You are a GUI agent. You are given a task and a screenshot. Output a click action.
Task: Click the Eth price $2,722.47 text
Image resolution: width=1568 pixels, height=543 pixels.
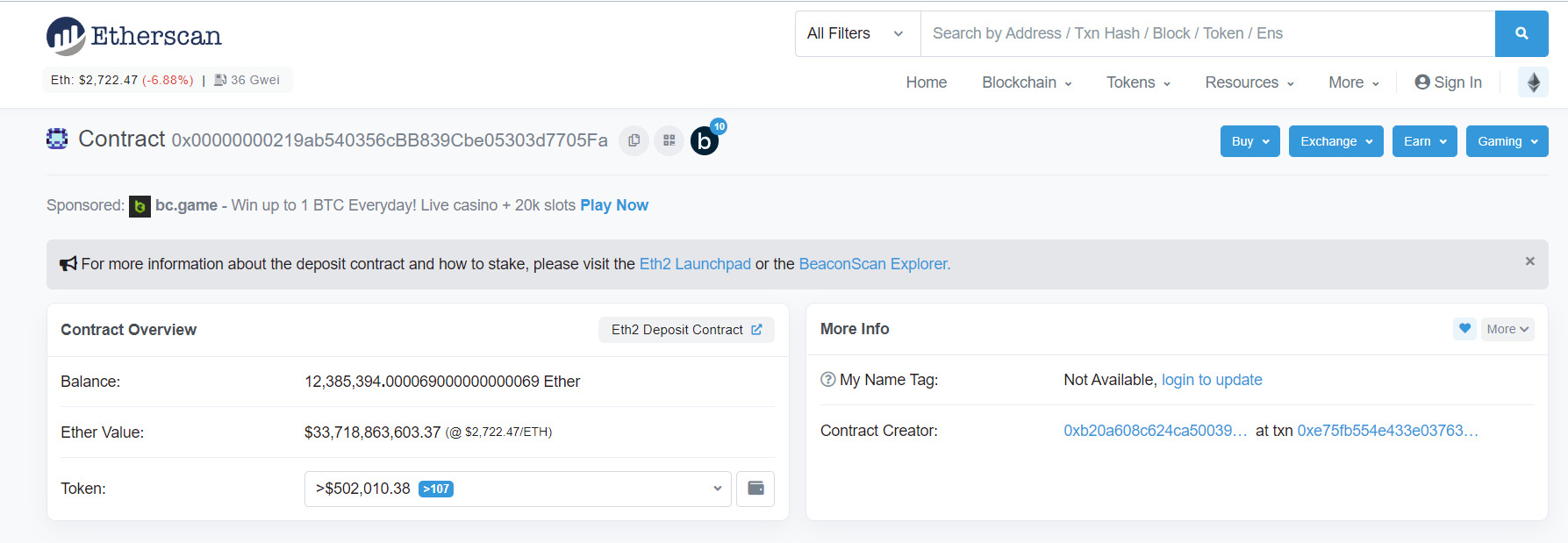pyautogui.click(x=94, y=80)
